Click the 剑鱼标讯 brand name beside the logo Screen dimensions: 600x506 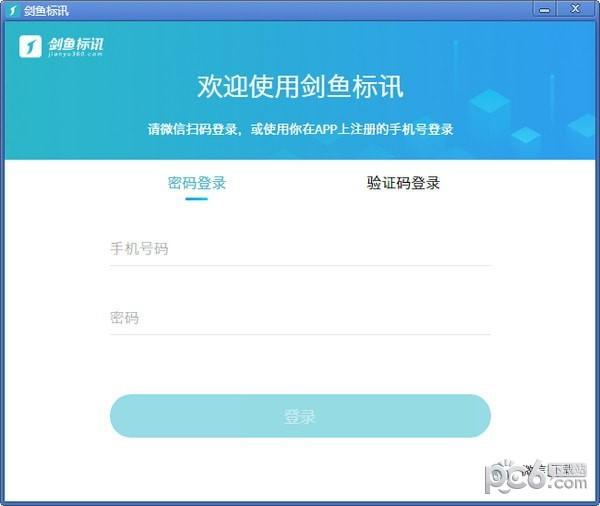point(76,44)
